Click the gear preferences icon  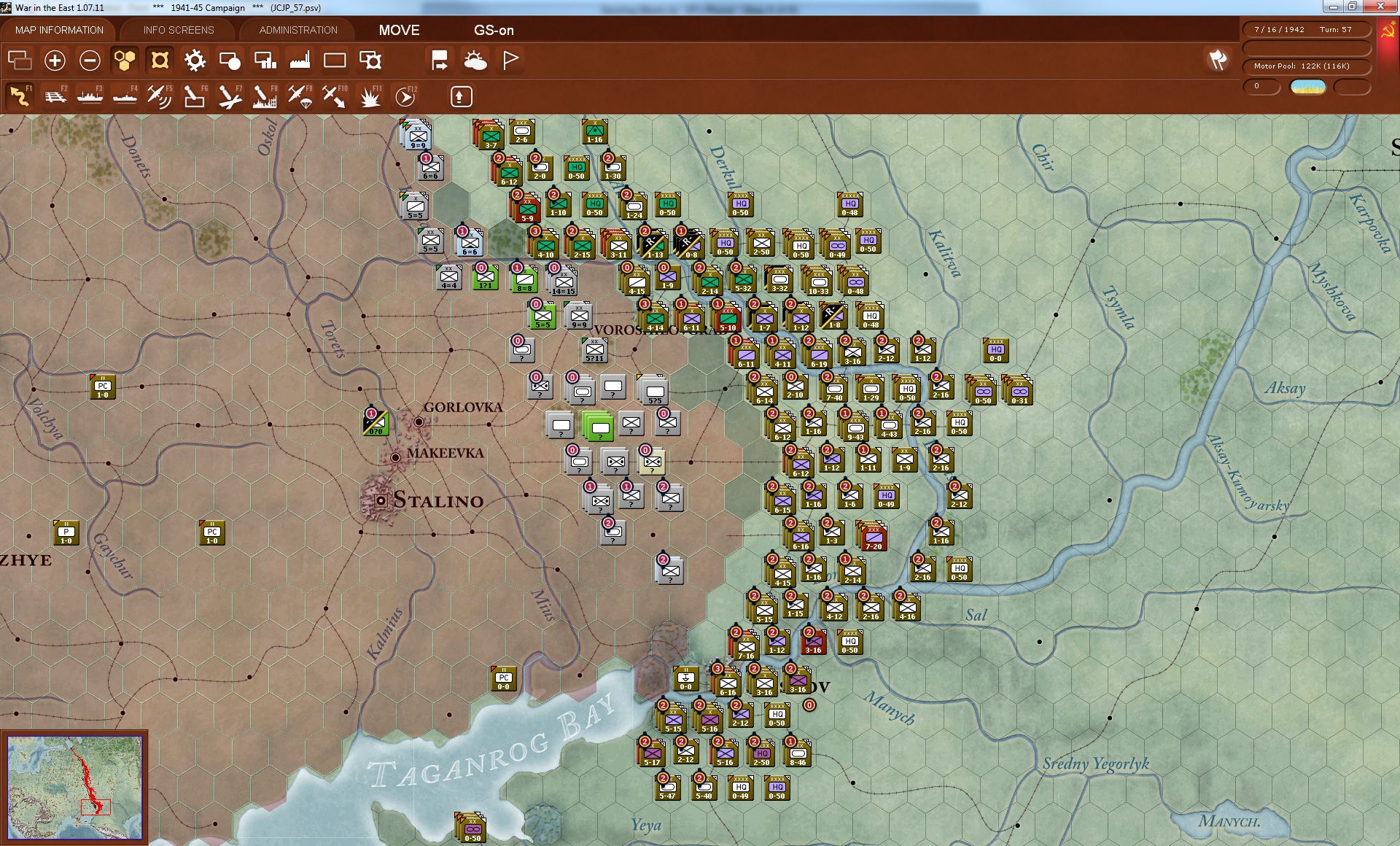tap(195, 61)
